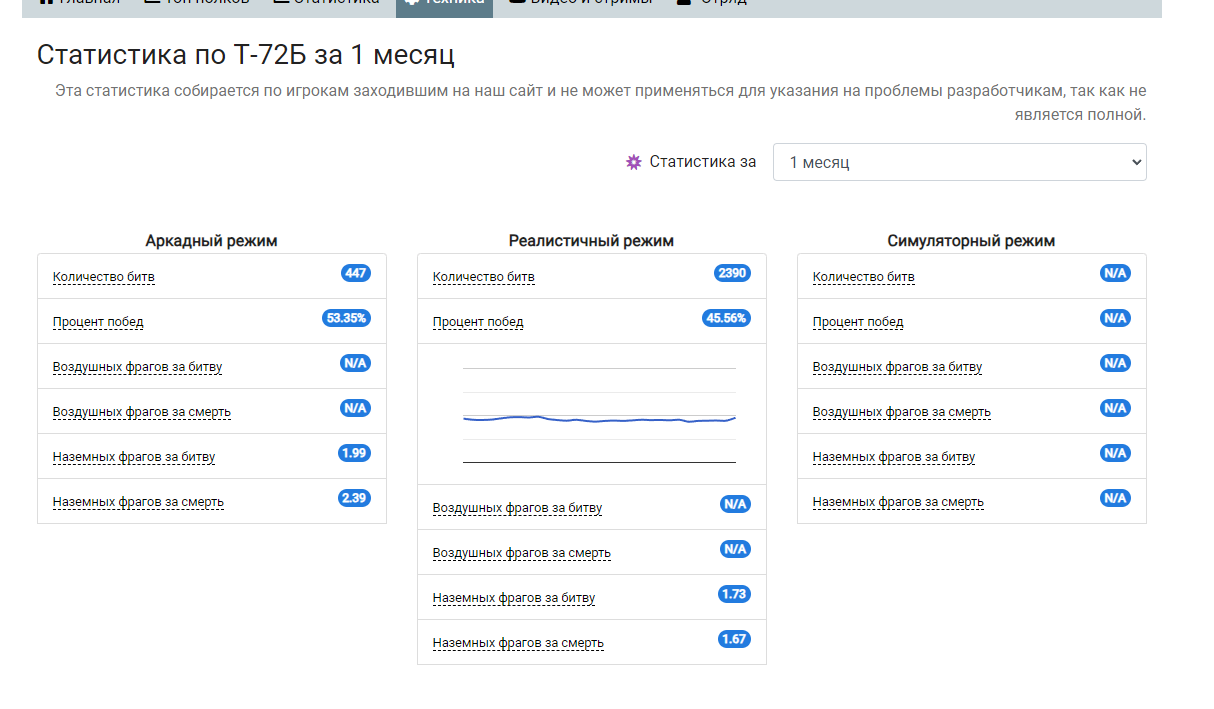Click Количество битв in Аркадный режим
The width and height of the screenshot is (1214, 709).
pyautogui.click(x=104, y=277)
